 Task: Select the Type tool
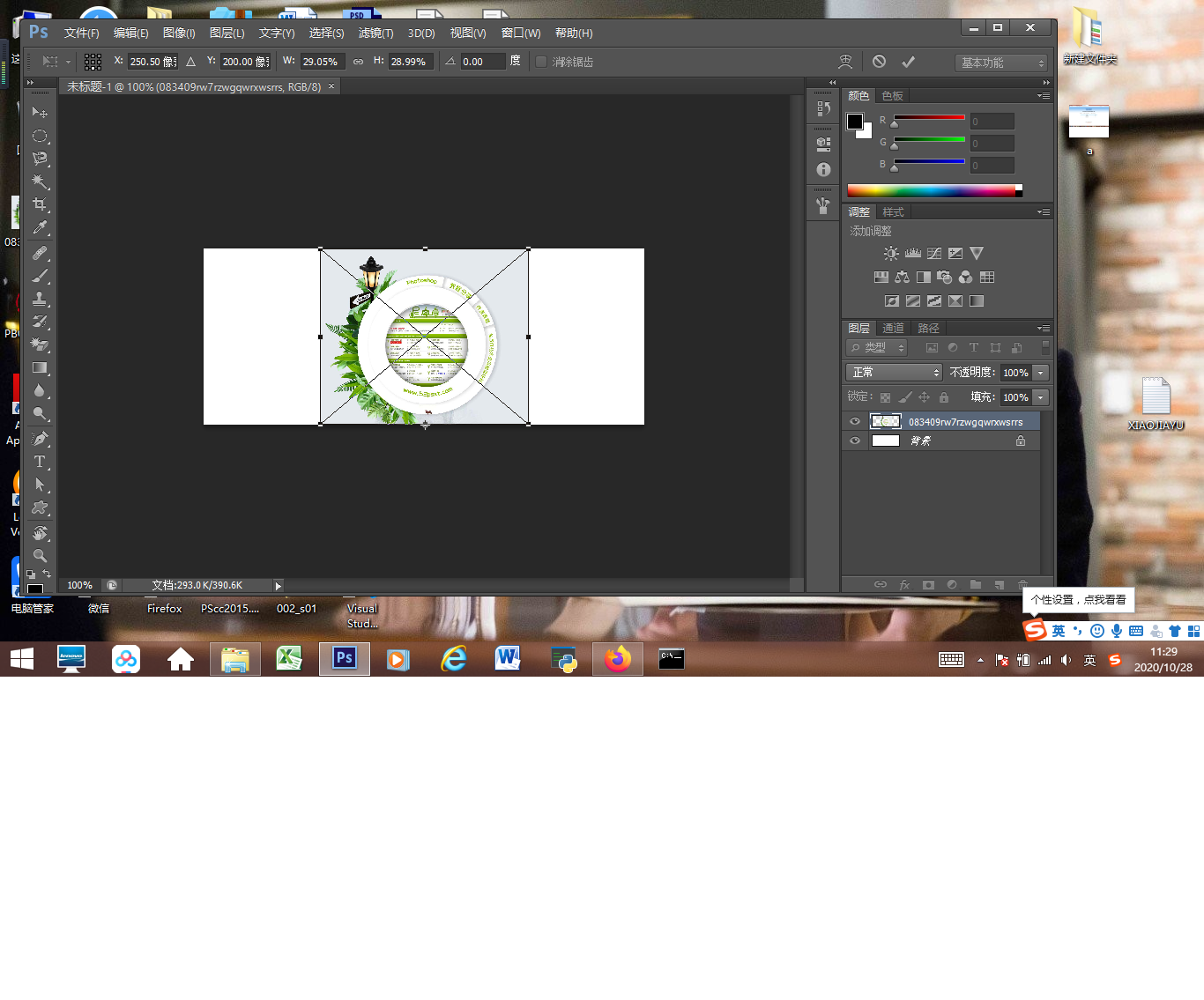click(x=40, y=462)
